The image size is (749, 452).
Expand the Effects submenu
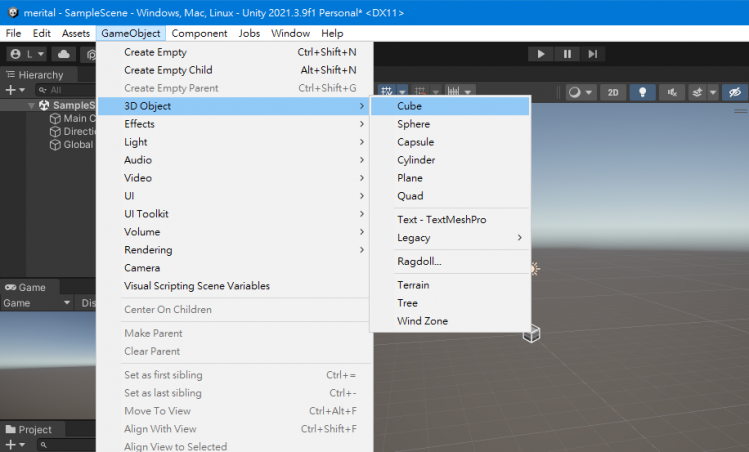[234, 124]
